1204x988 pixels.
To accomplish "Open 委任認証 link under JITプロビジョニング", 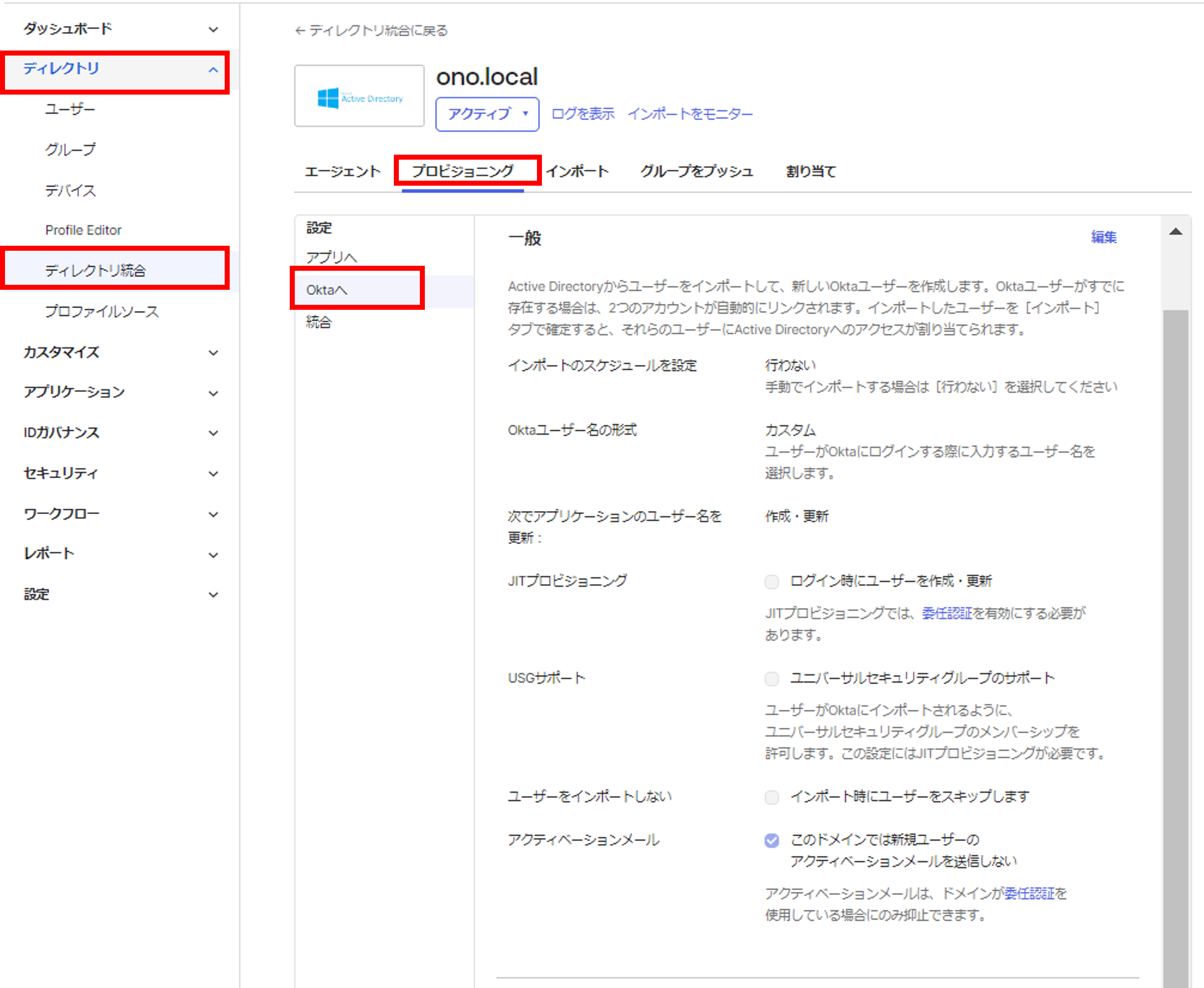I will (x=947, y=613).
